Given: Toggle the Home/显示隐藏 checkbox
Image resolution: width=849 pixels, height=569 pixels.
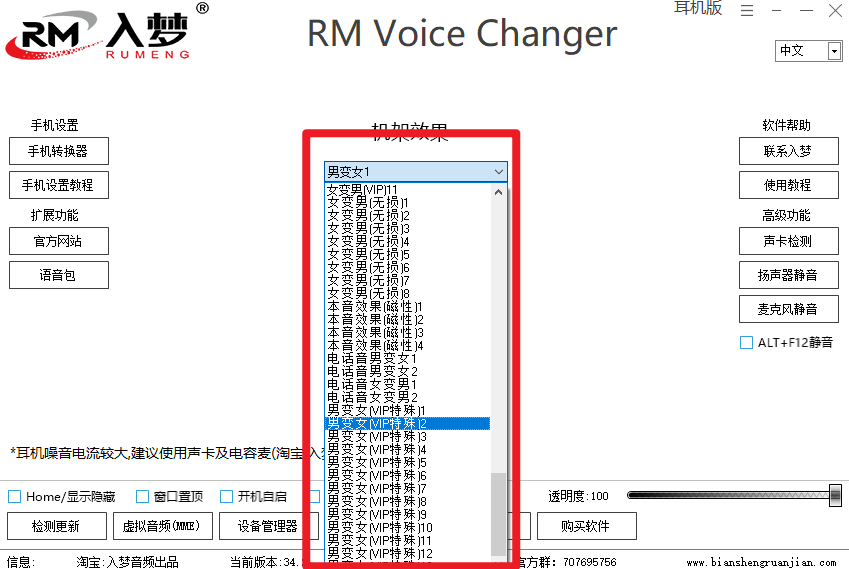Looking at the screenshot, I should click(15, 496).
